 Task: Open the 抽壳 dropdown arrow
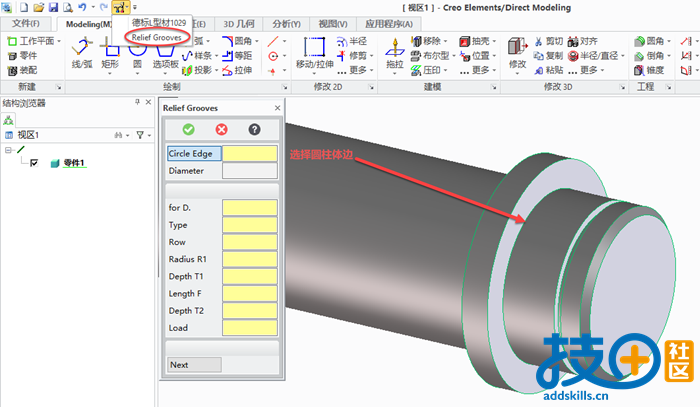coord(494,42)
